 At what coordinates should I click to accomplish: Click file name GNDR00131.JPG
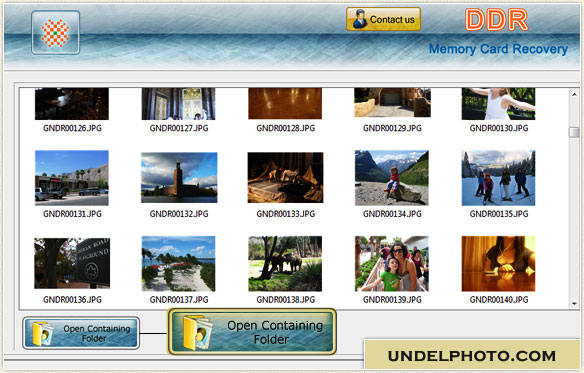72,214
